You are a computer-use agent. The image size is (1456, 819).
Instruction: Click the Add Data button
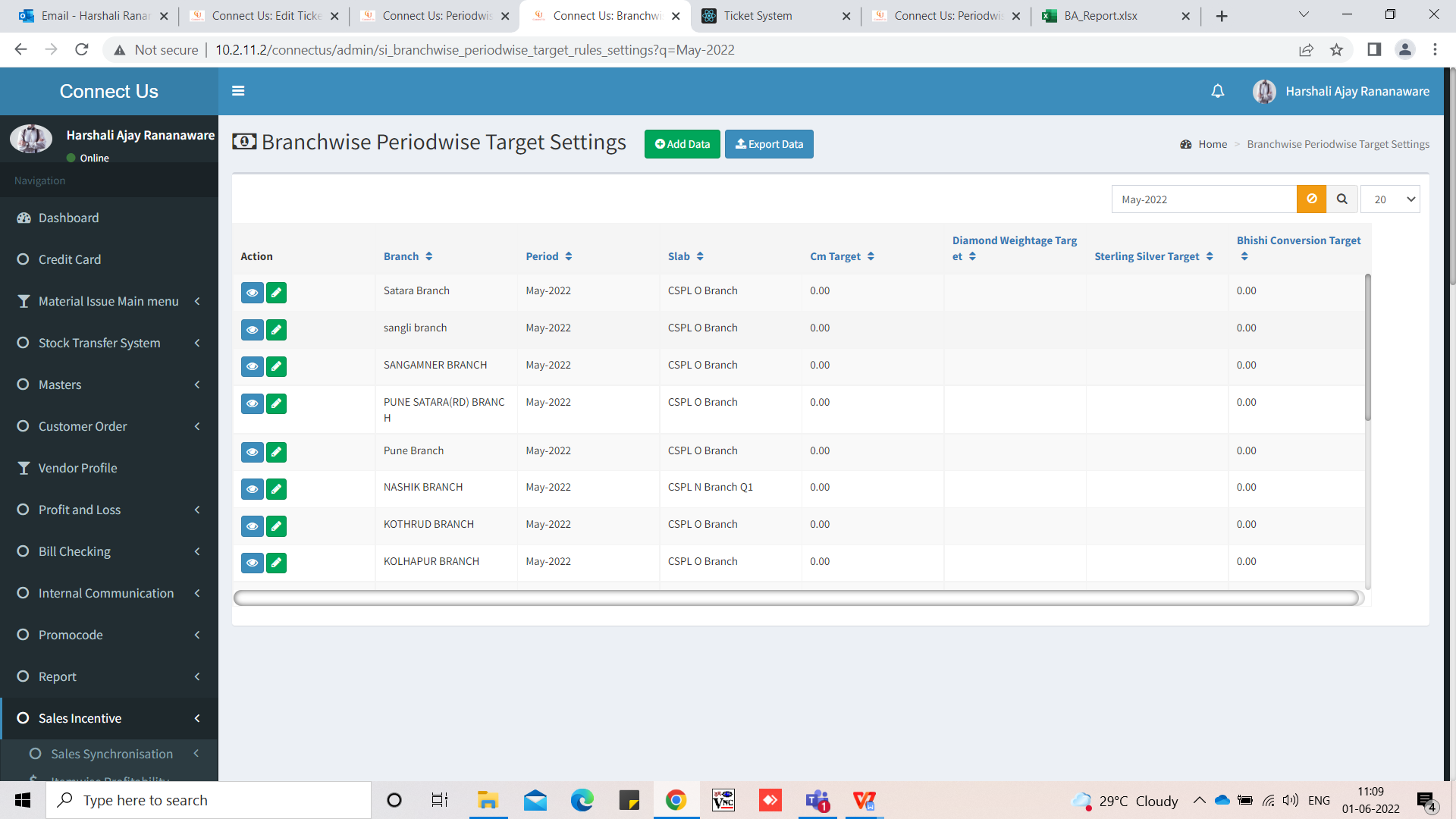pos(682,144)
